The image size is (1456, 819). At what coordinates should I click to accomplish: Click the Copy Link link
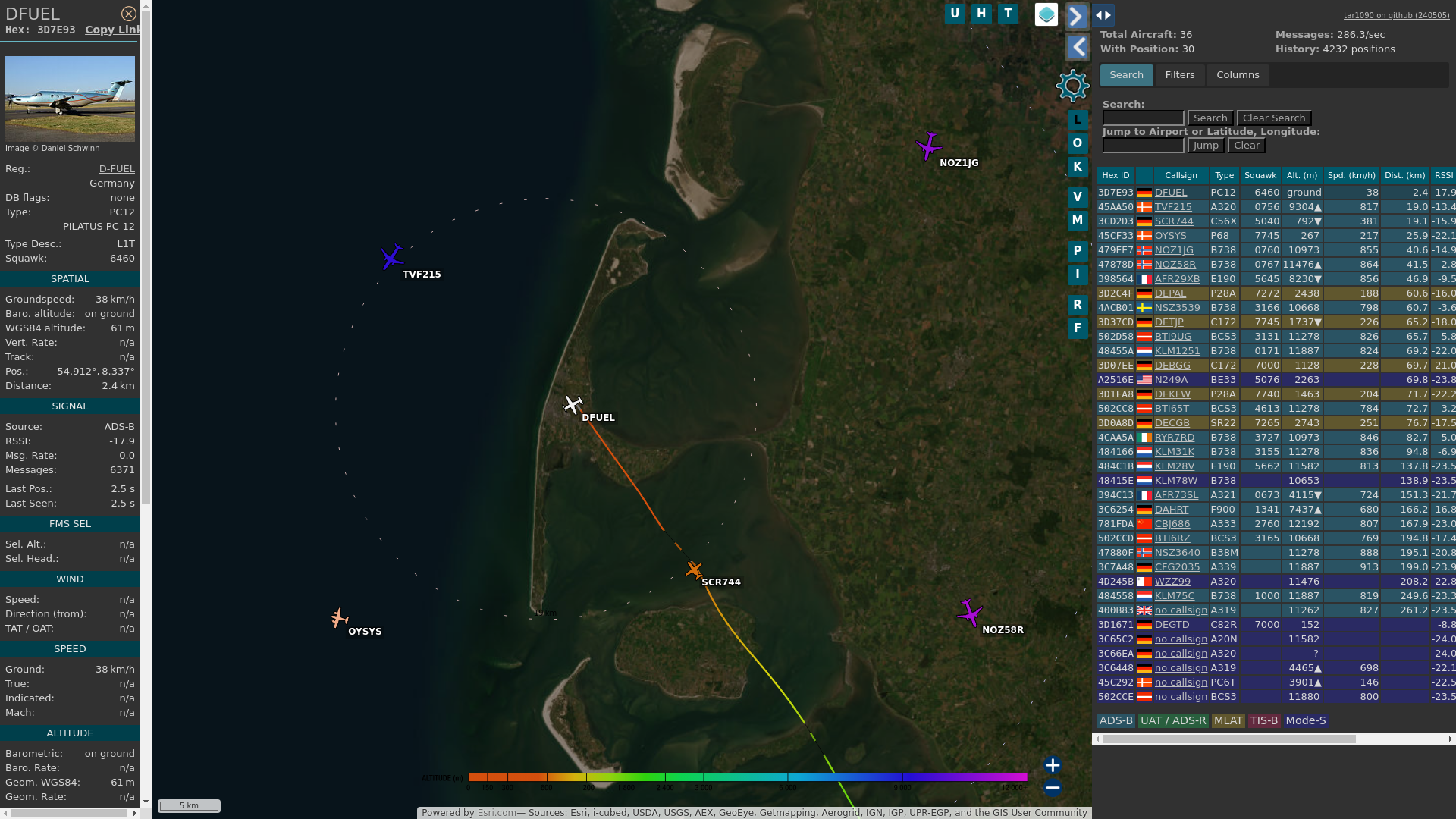tap(113, 30)
